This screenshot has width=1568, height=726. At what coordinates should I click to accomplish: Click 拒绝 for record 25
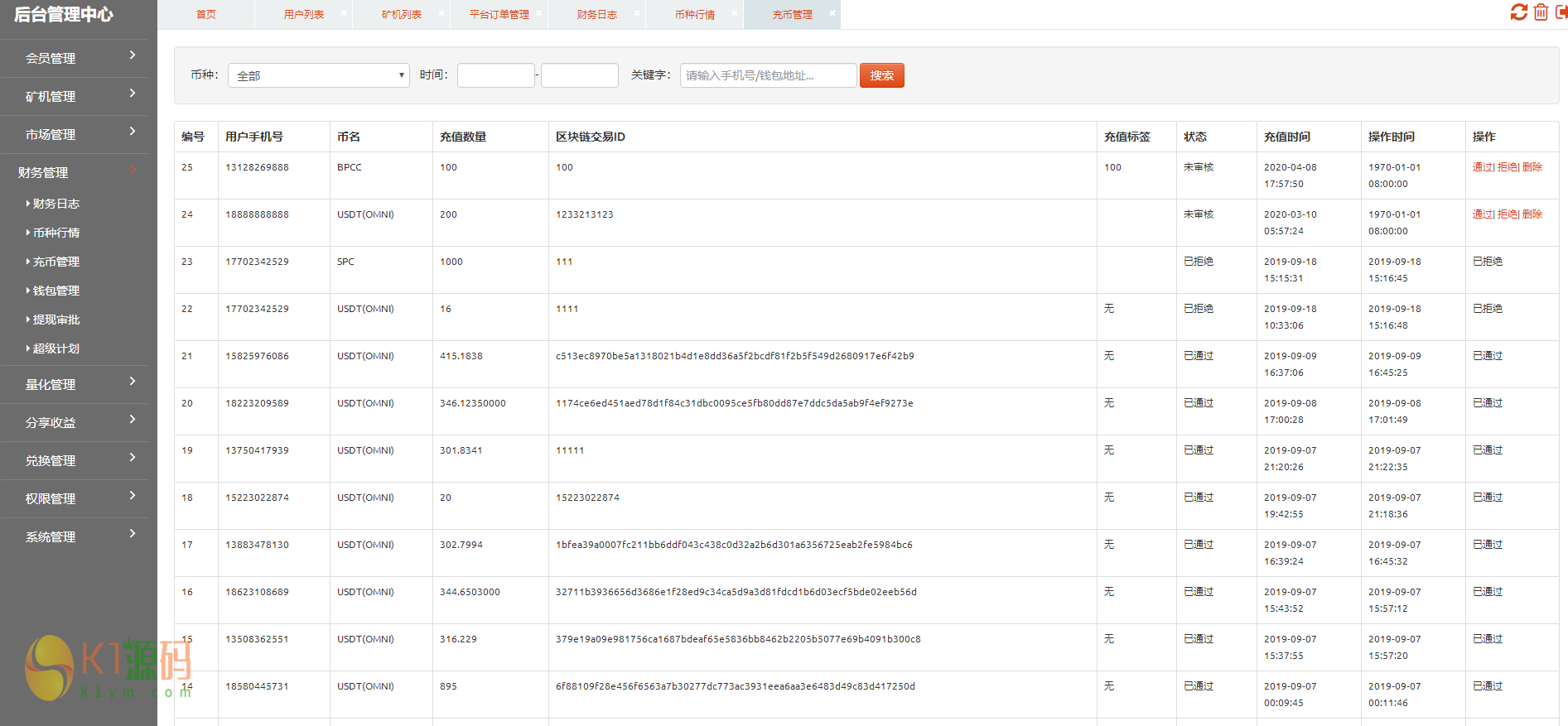pyautogui.click(x=1507, y=167)
